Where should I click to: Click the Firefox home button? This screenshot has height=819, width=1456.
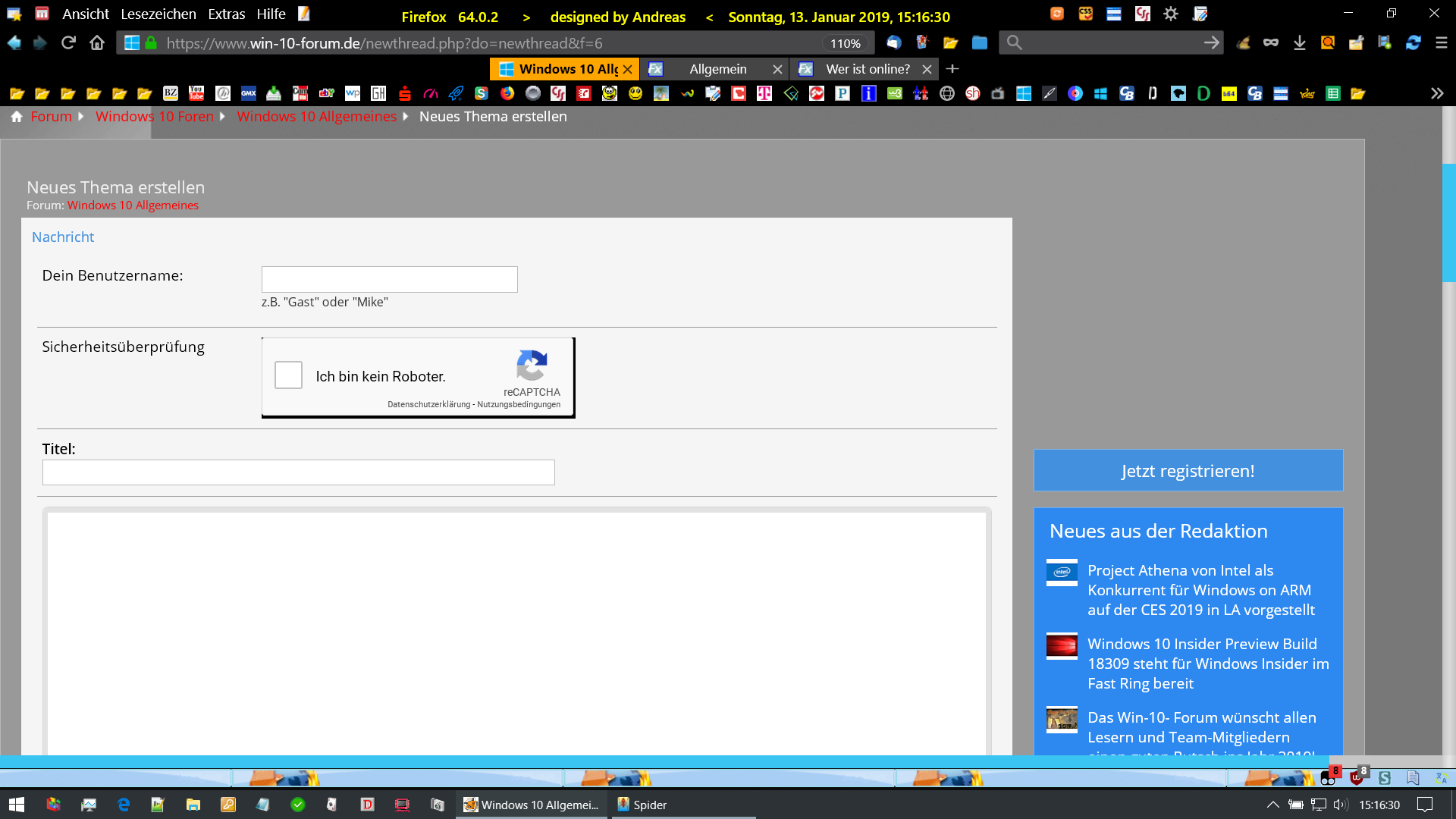[x=97, y=43]
